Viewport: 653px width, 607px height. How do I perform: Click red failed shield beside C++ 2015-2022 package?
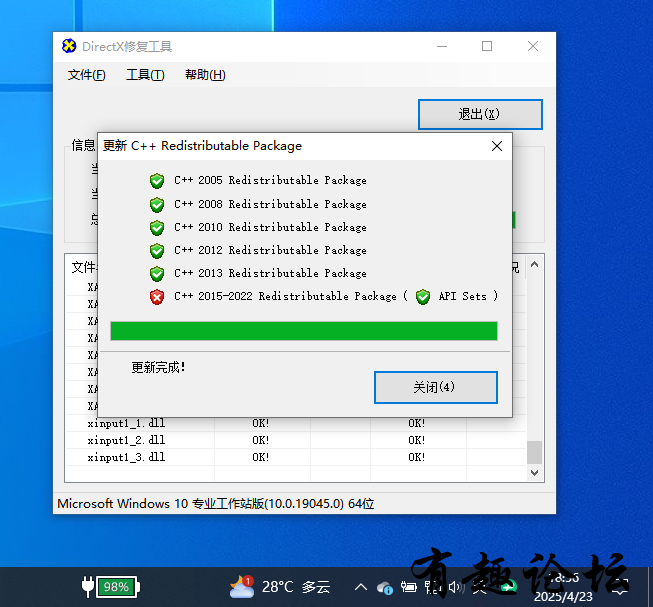coord(157,297)
